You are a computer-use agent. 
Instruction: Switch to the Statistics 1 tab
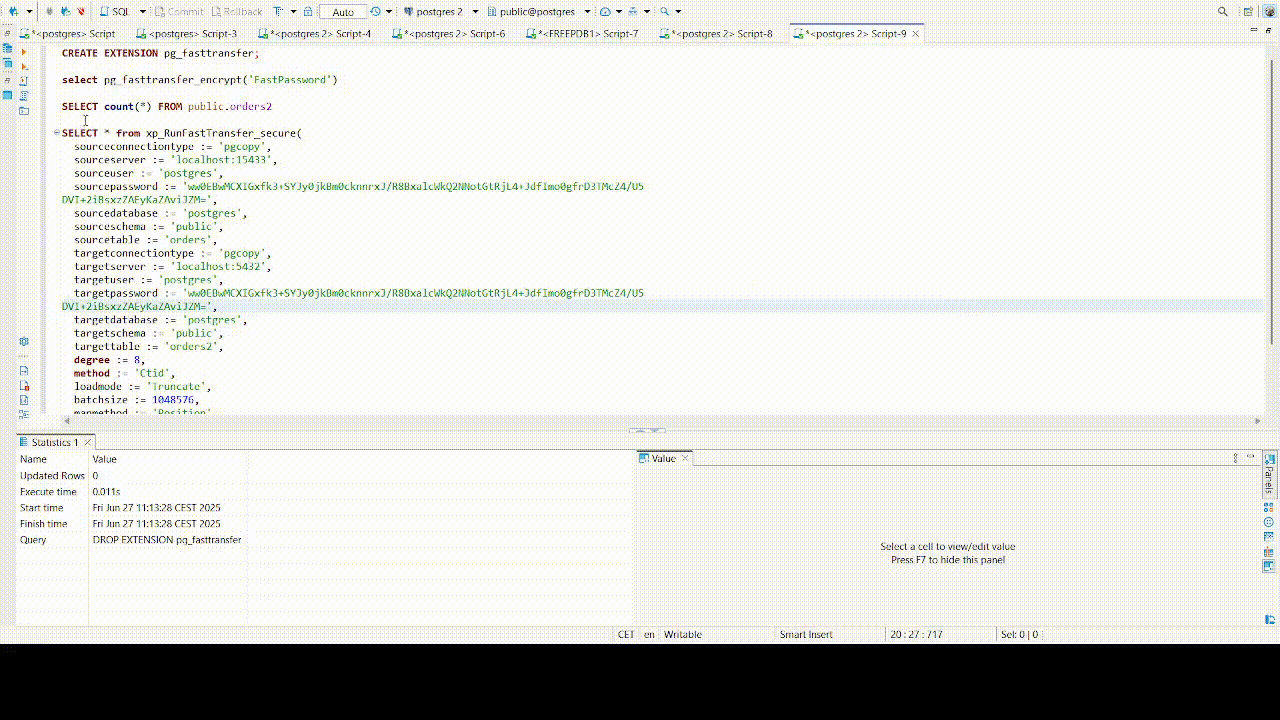click(54, 441)
